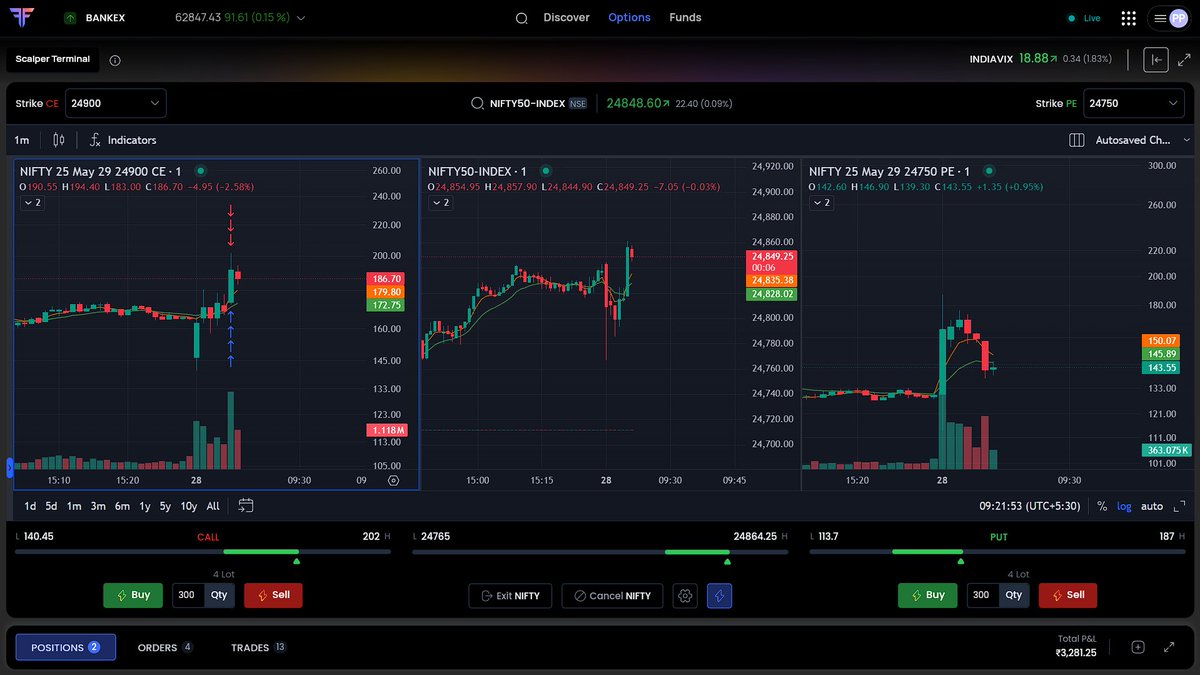Expand indicator legend on PE chart
This screenshot has height=675, width=1200.
821,203
